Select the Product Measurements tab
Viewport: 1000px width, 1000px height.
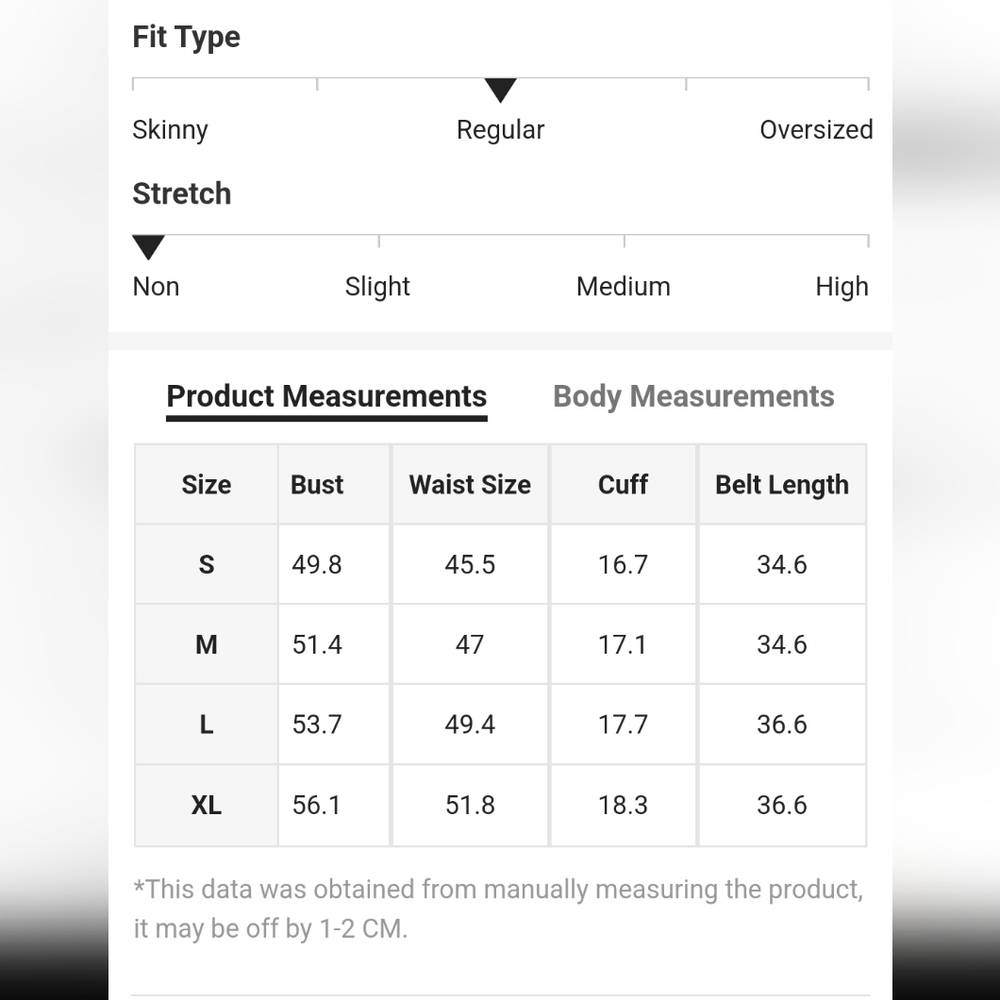coord(327,399)
